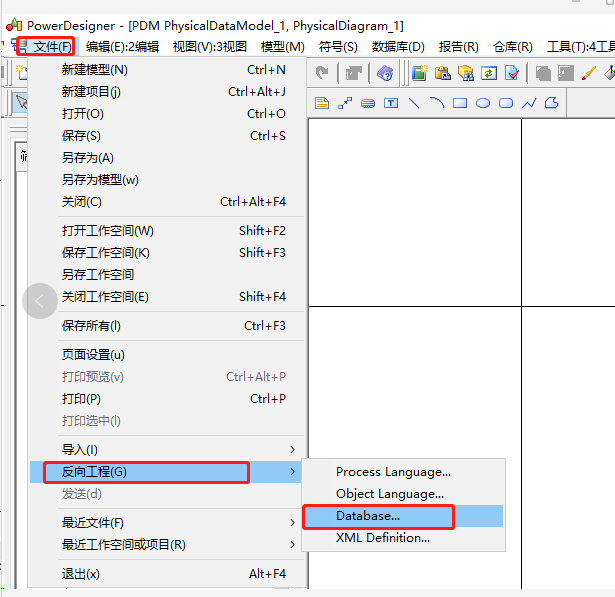Click the redo arrow toolbar icon

click(x=322, y=73)
